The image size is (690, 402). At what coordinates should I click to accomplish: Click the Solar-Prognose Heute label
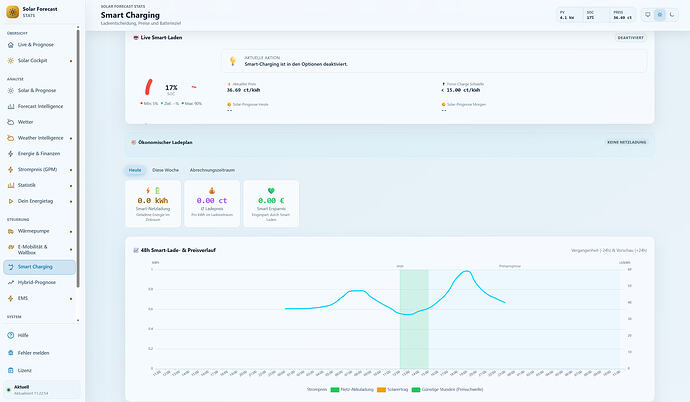(x=250, y=105)
